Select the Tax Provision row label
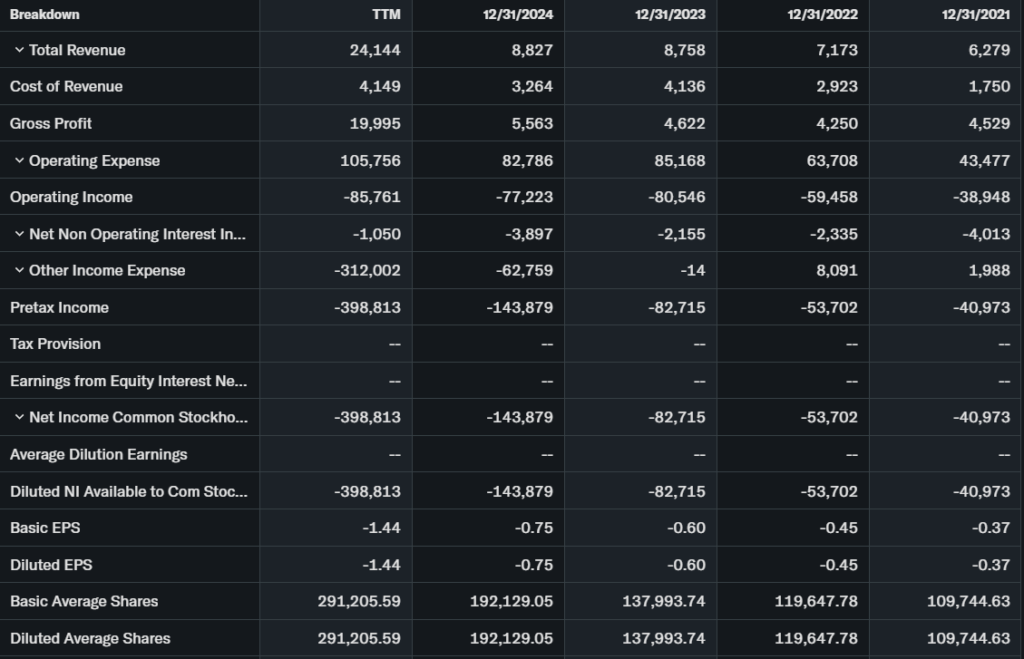 pyautogui.click(x=55, y=344)
